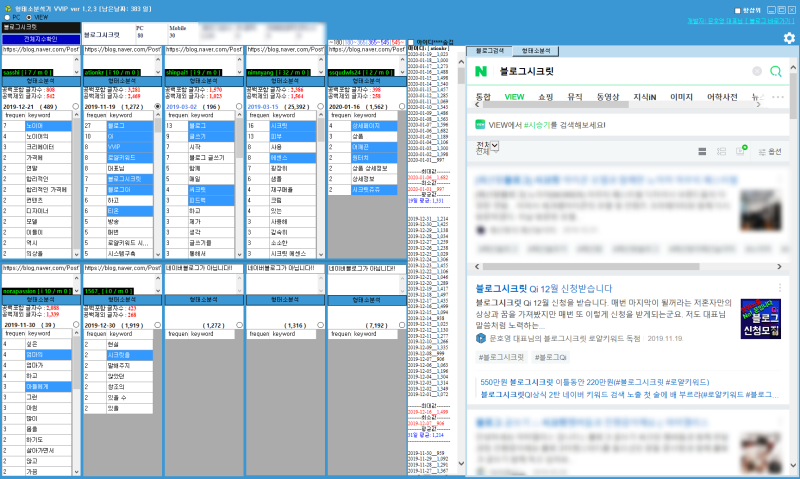Viewport: 800px width, 479px height.
Task: Select the VIEW radio button
Action: (29, 17)
